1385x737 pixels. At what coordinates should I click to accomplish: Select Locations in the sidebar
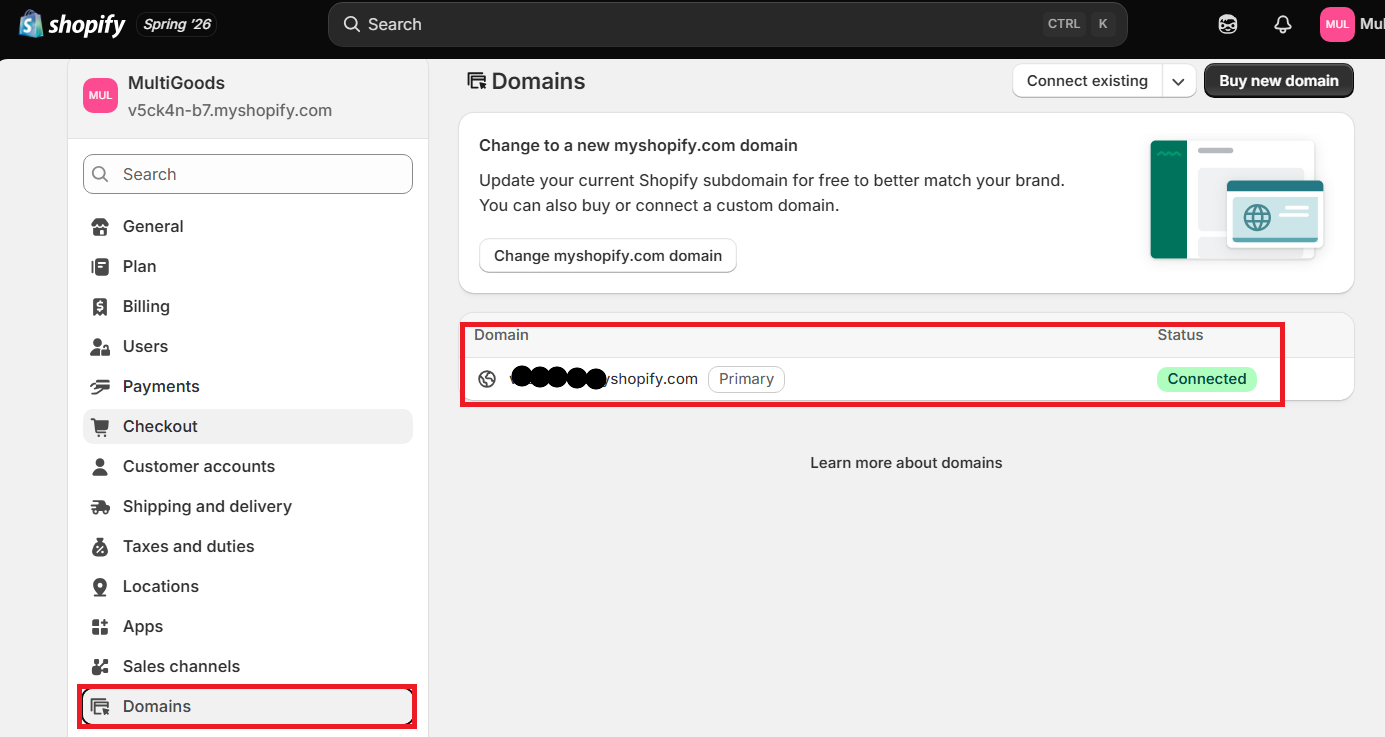[x=248, y=586]
